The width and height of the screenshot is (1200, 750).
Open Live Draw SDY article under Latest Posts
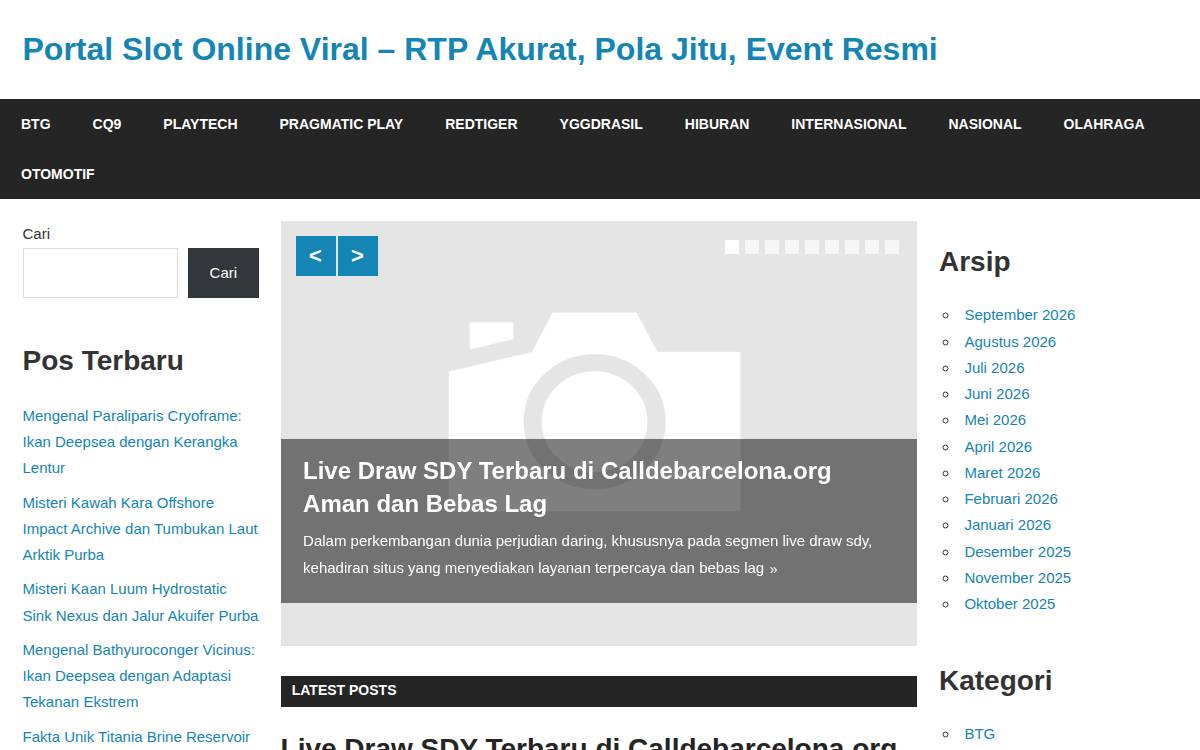[x=589, y=742]
